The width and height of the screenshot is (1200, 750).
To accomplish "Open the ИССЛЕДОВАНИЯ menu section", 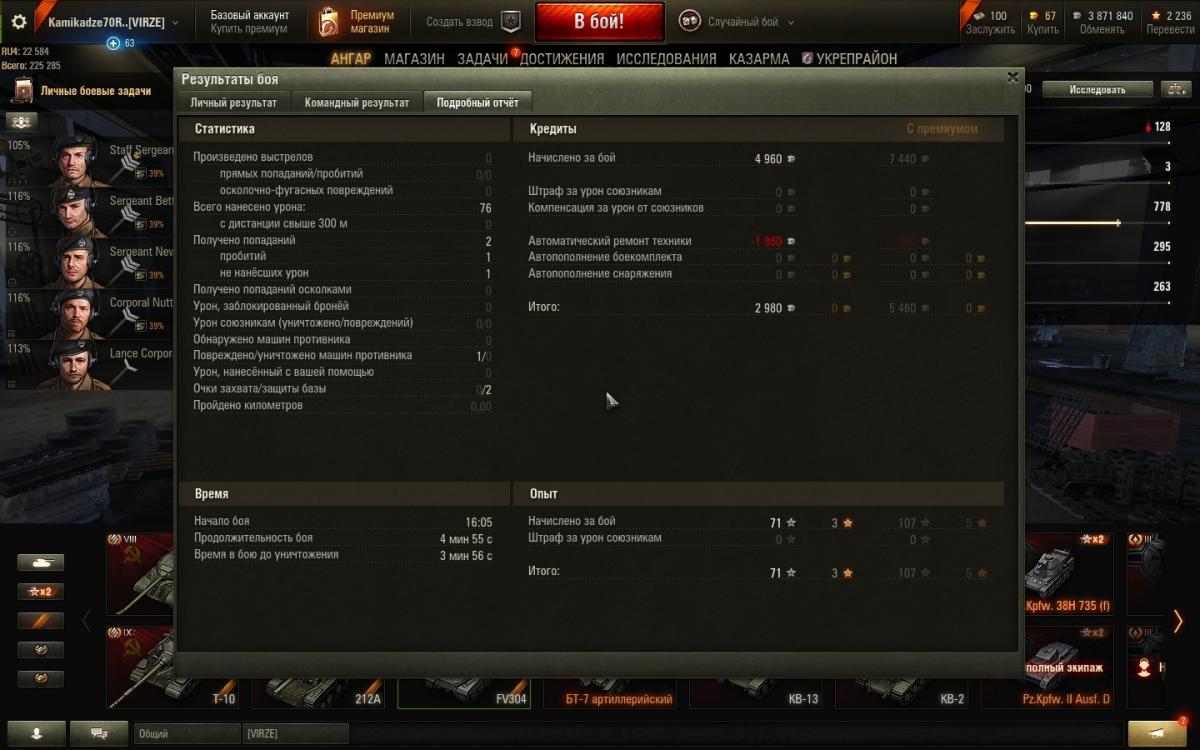I will [666, 59].
